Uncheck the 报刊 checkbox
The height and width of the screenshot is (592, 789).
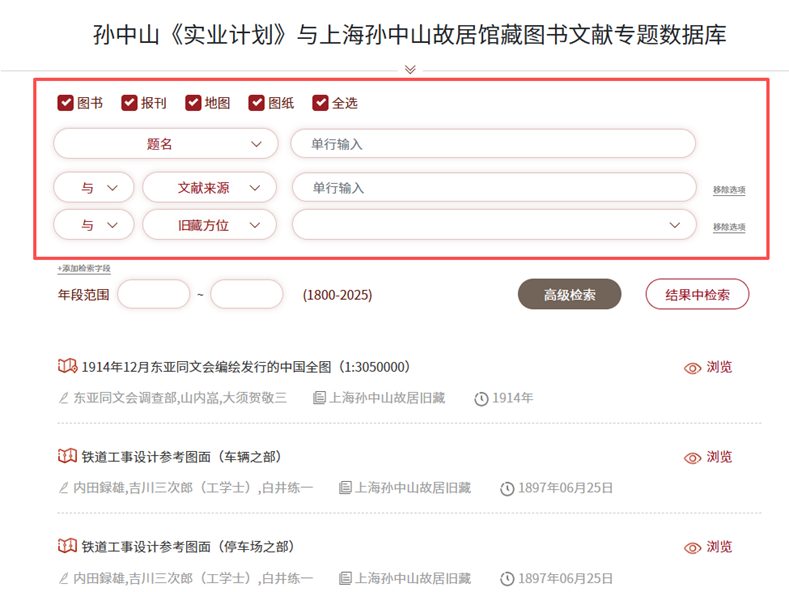129,103
